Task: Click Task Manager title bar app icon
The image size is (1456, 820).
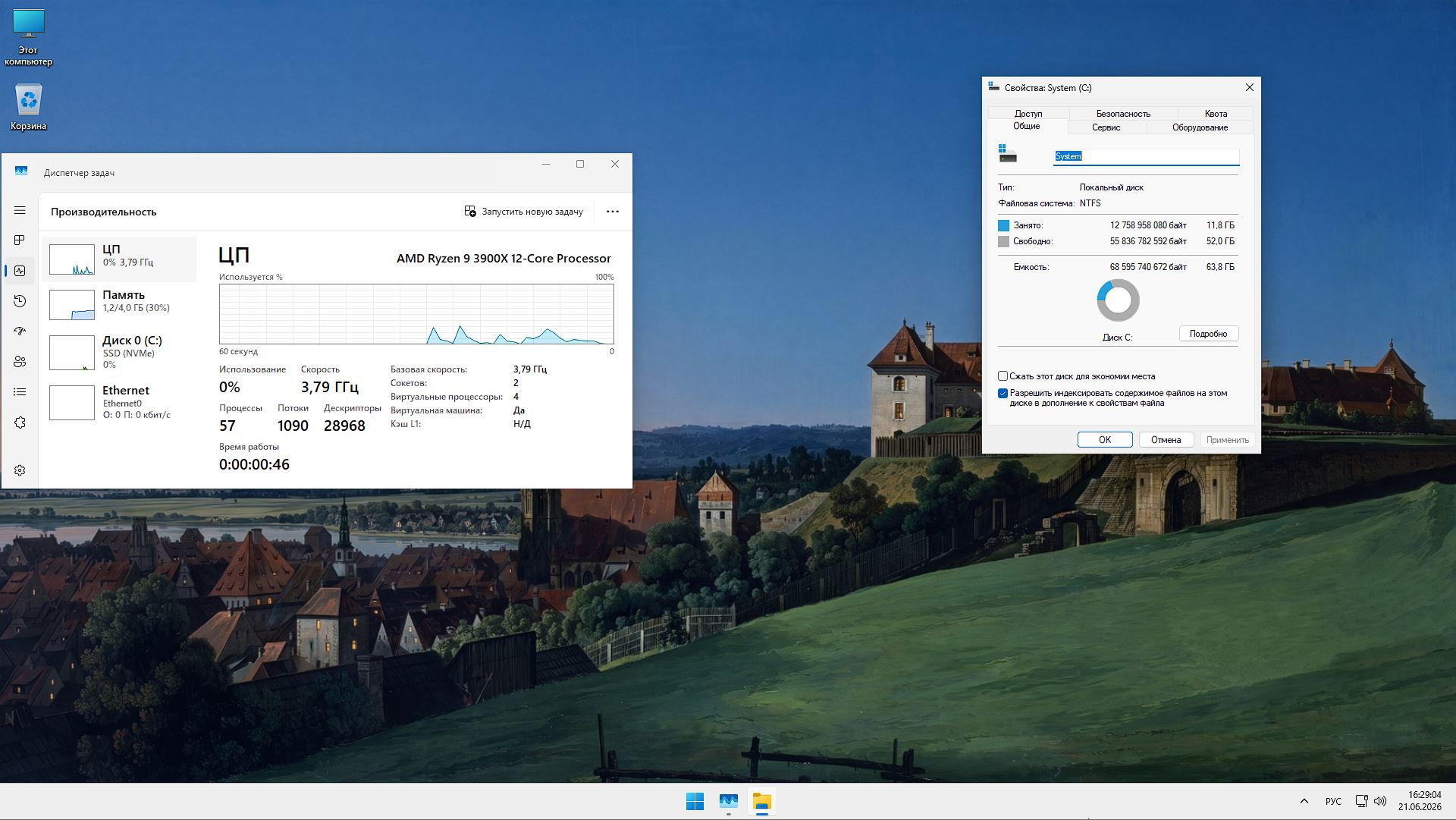Action: pyautogui.click(x=21, y=171)
